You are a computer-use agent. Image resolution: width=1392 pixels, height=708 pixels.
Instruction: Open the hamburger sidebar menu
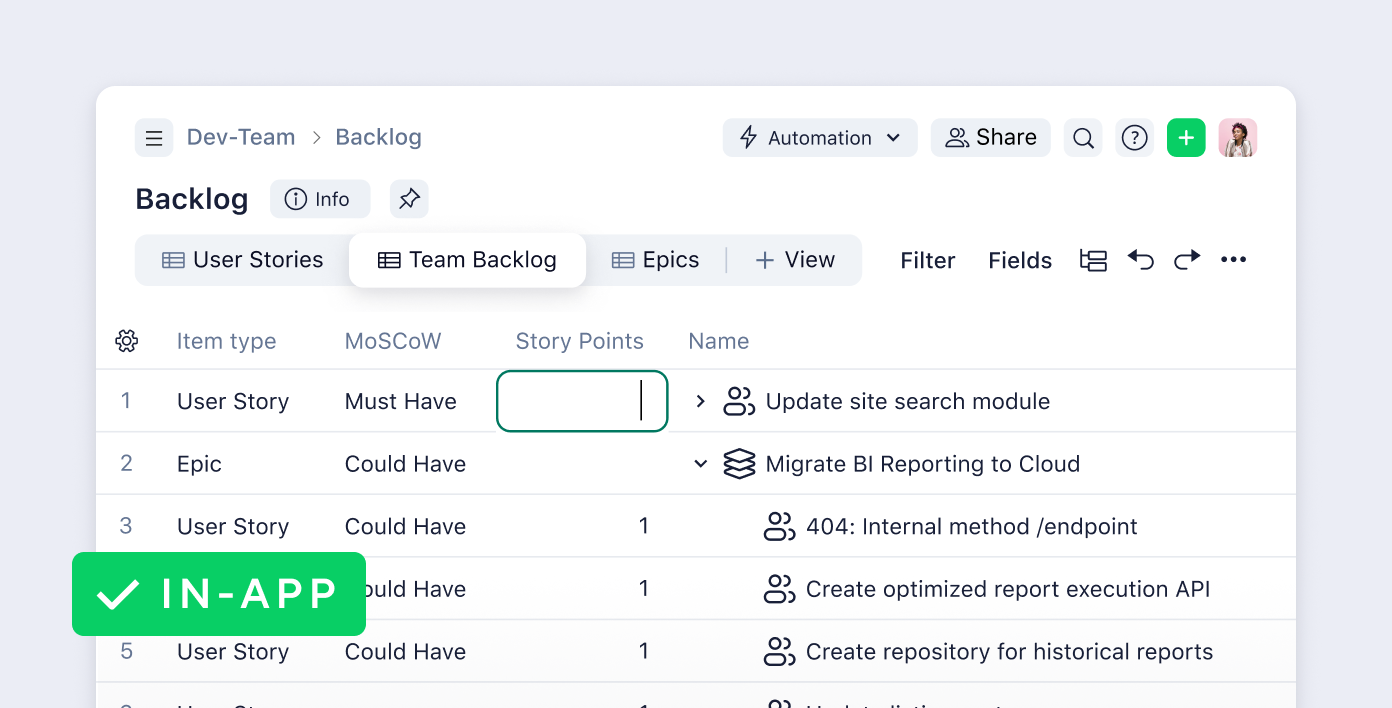(154, 138)
